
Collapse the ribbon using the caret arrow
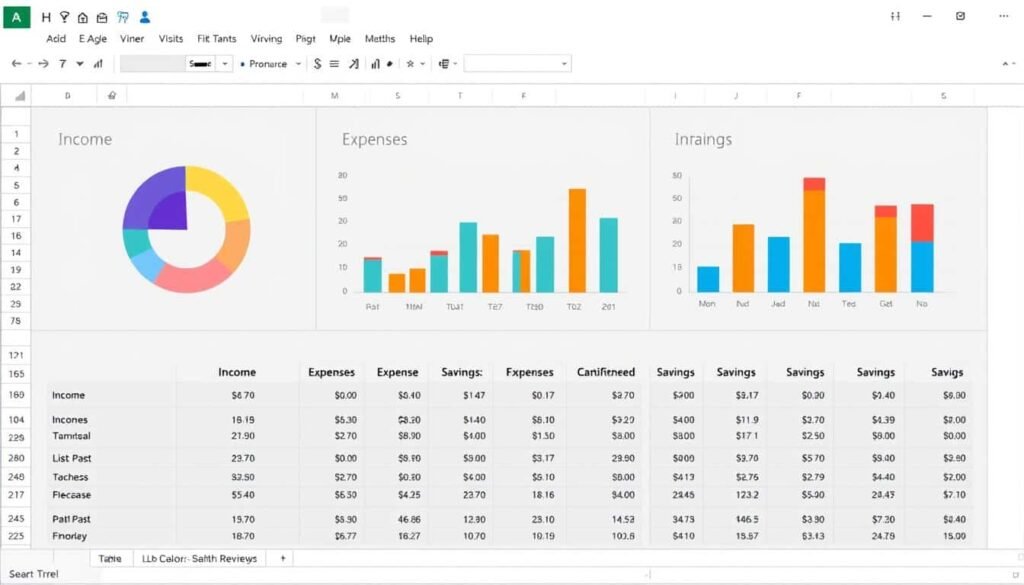[1006, 63]
